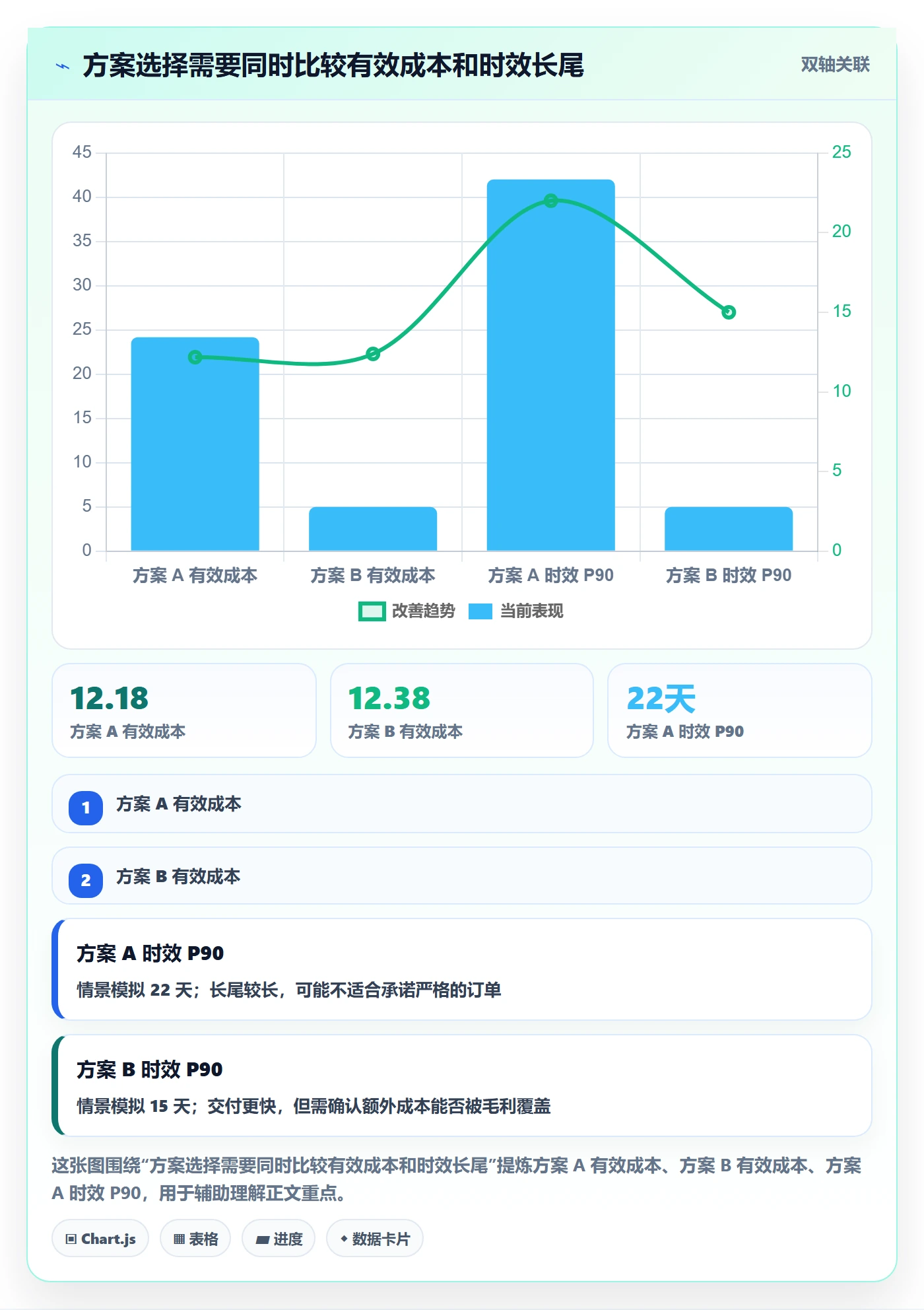
Task: Toggle the 当前表现 legend item
Action: point(515,611)
